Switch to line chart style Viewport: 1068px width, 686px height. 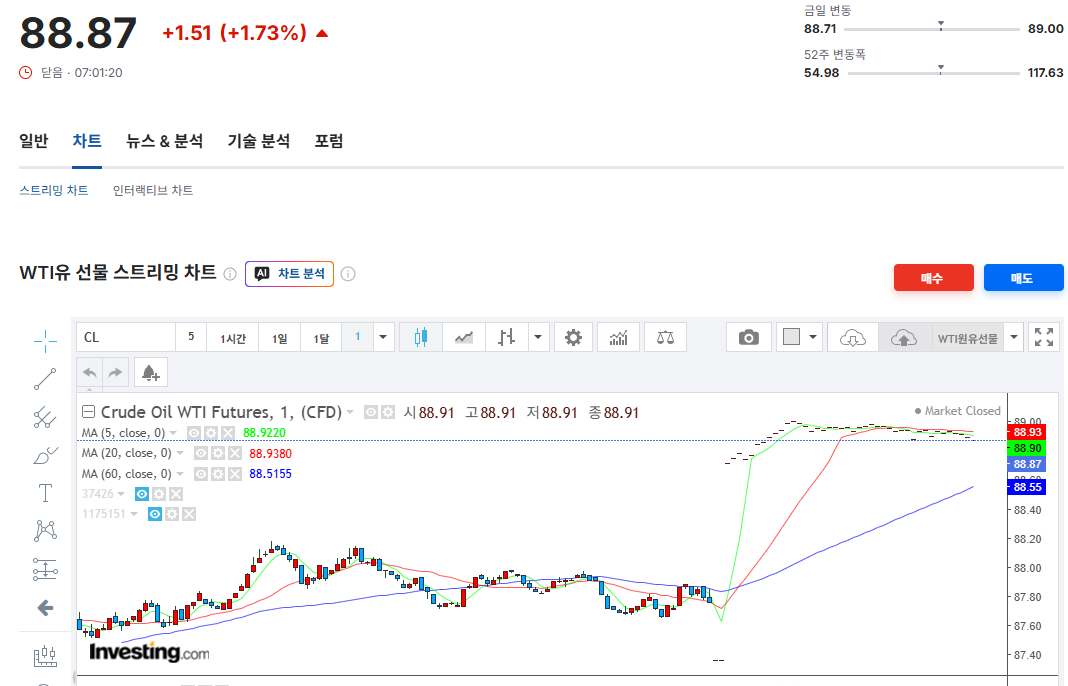pyautogui.click(x=464, y=337)
